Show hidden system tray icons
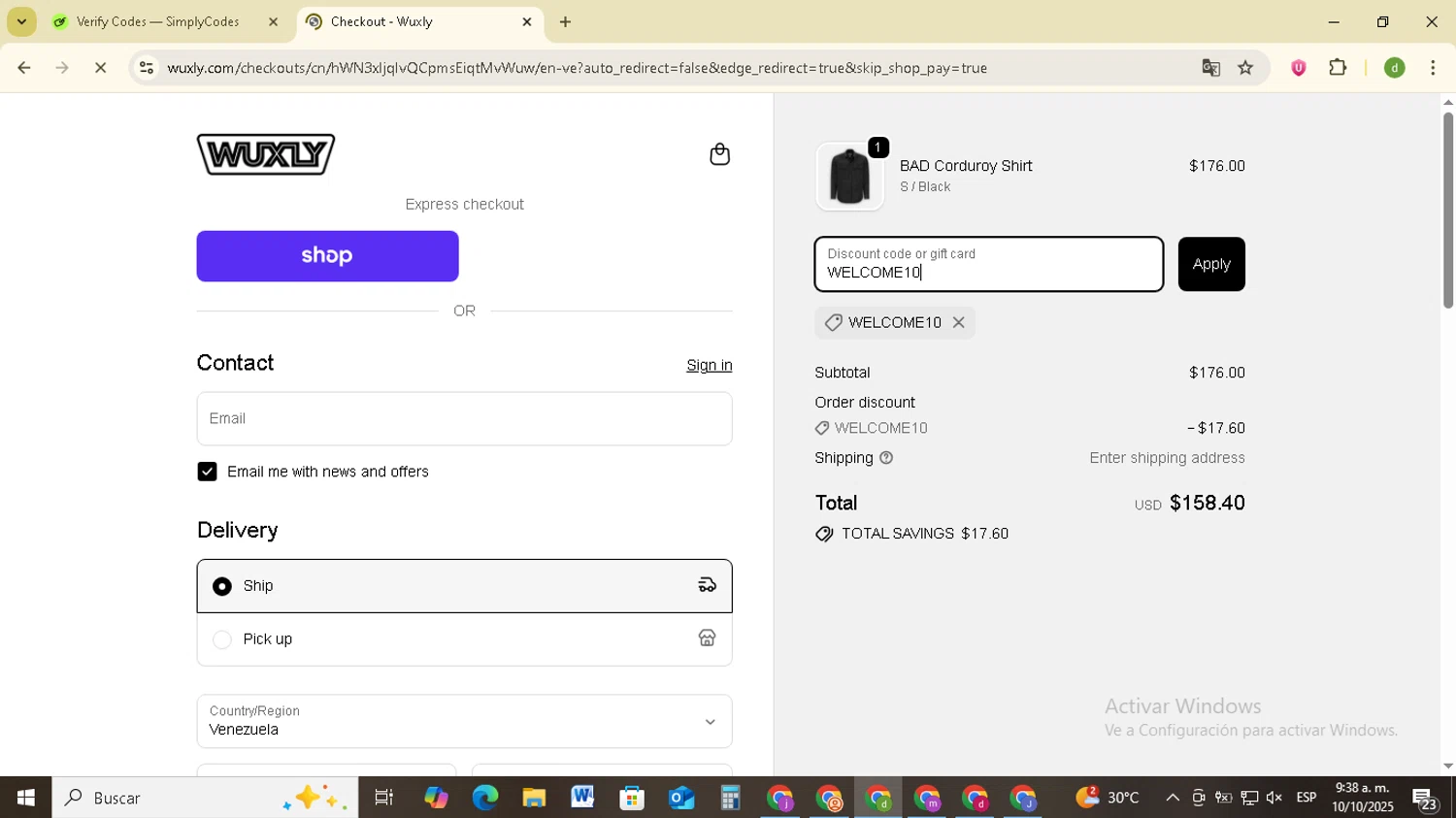This screenshot has width=1456, height=818. [1173, 798]
